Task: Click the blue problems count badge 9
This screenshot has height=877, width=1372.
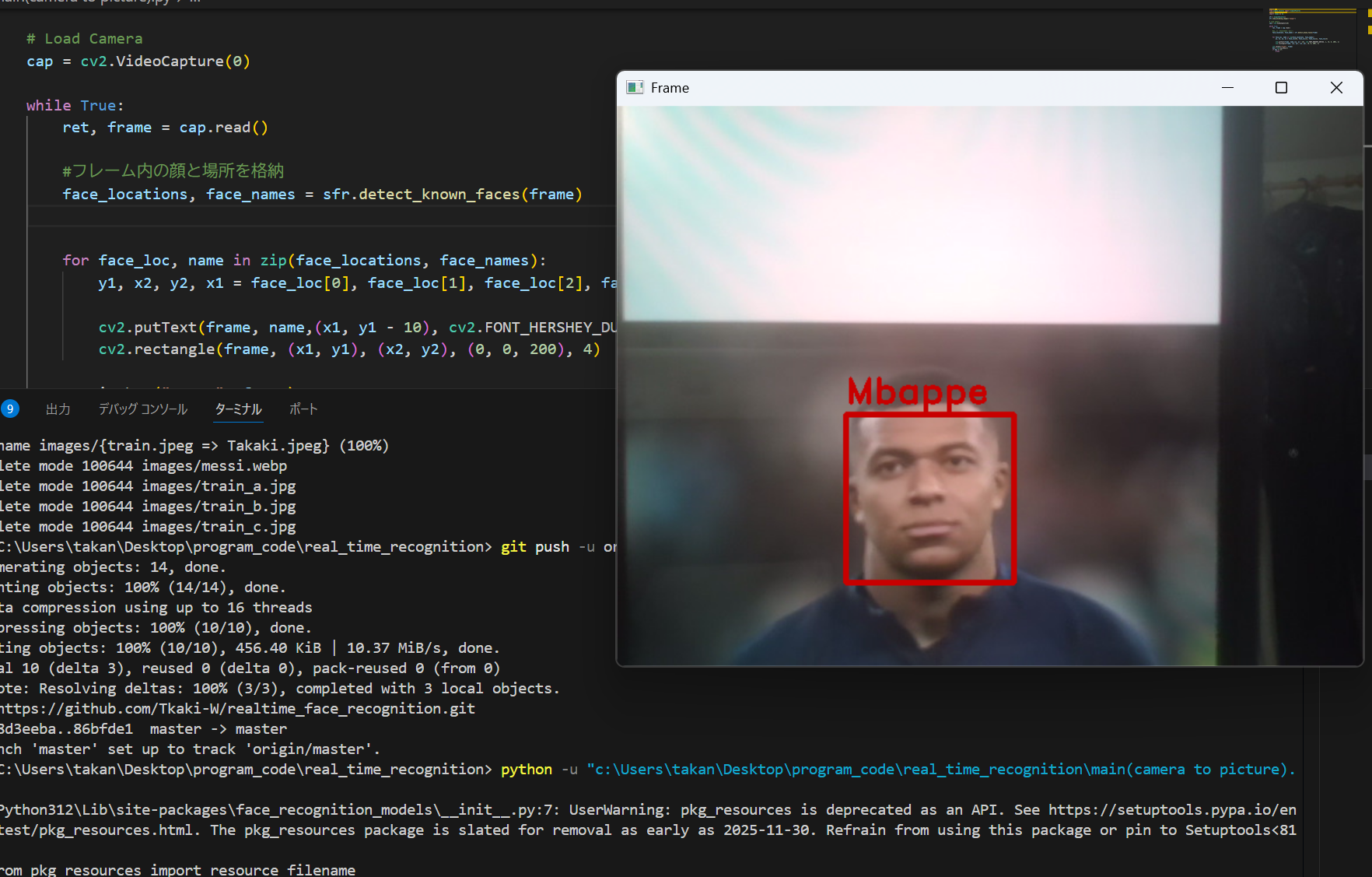Action: click(10, 409)
